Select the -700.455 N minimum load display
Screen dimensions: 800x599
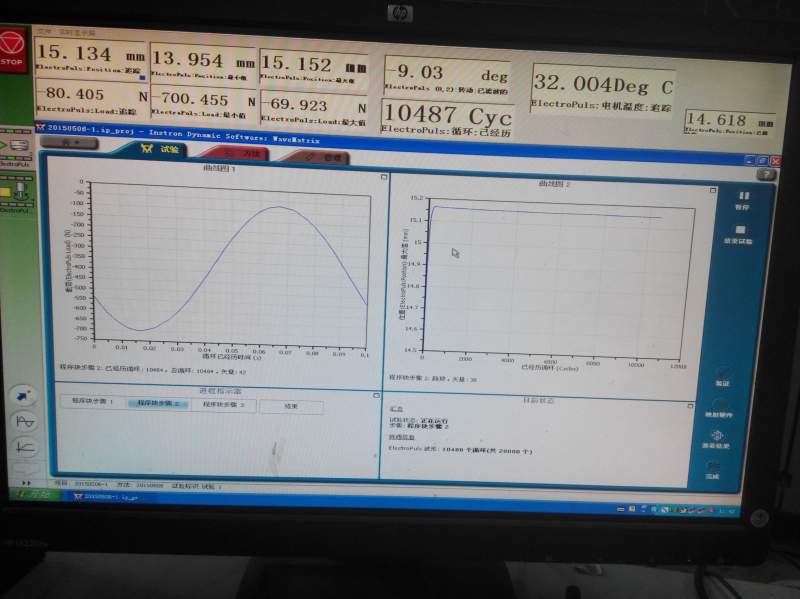click(x=203, y=103)
